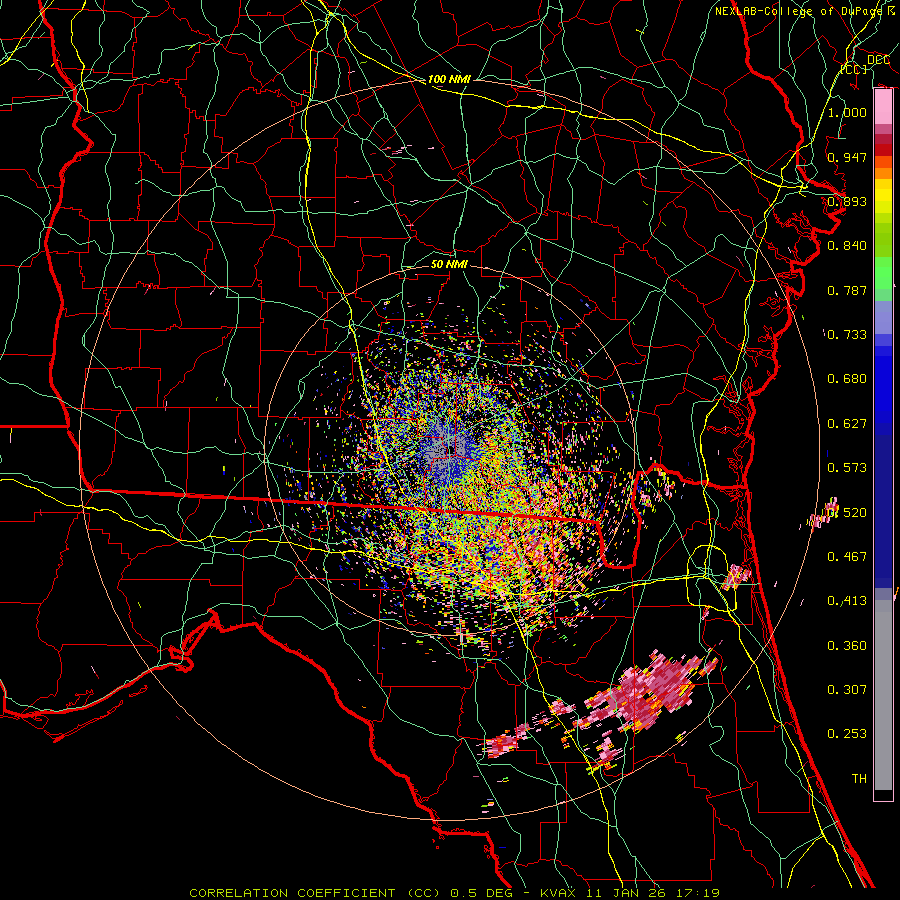Viewport: 900px width, 900px height.
Task: Click the 0.467 color scale value
Action: pos(847,557)
